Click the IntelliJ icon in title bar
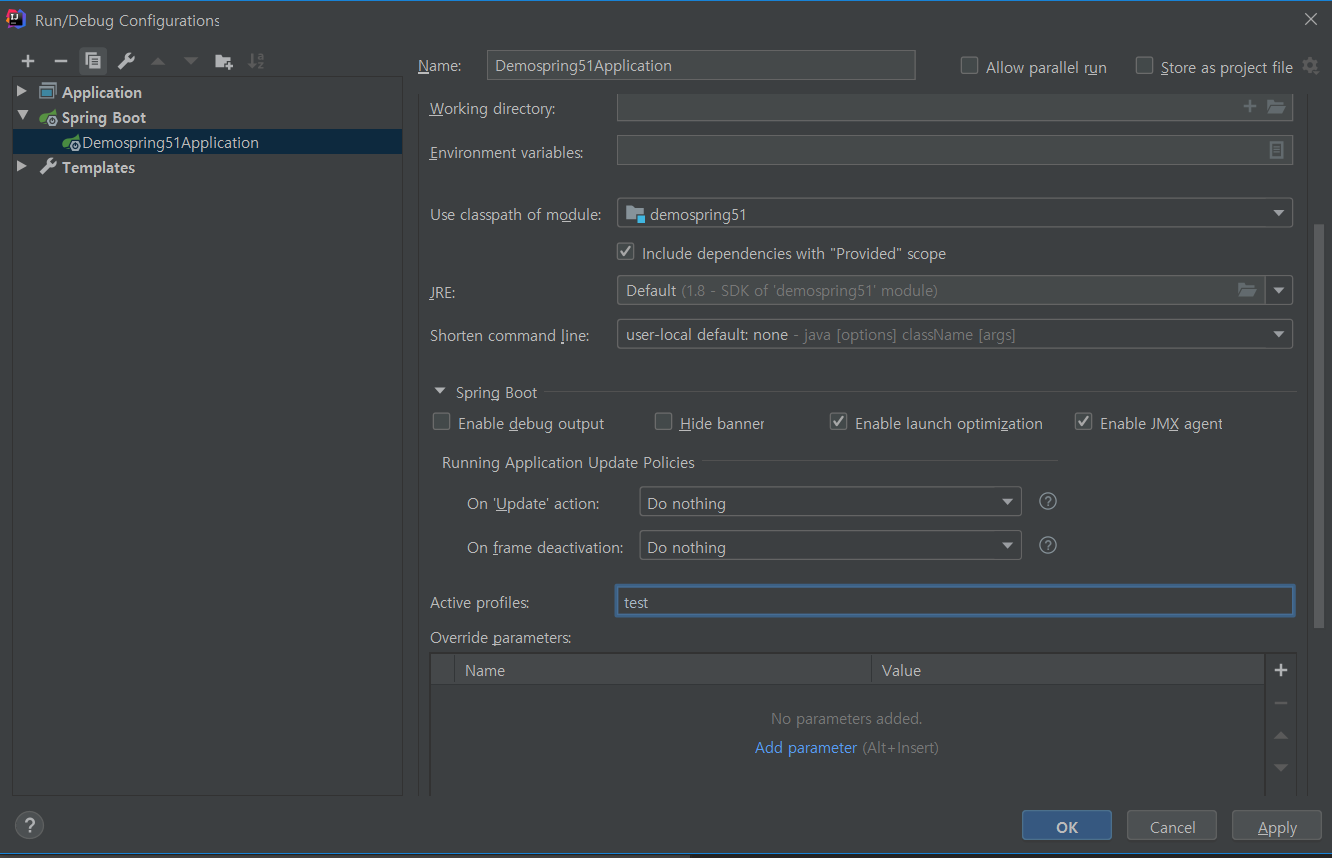Screen dimensions: 1332x858 coord(17,19)
